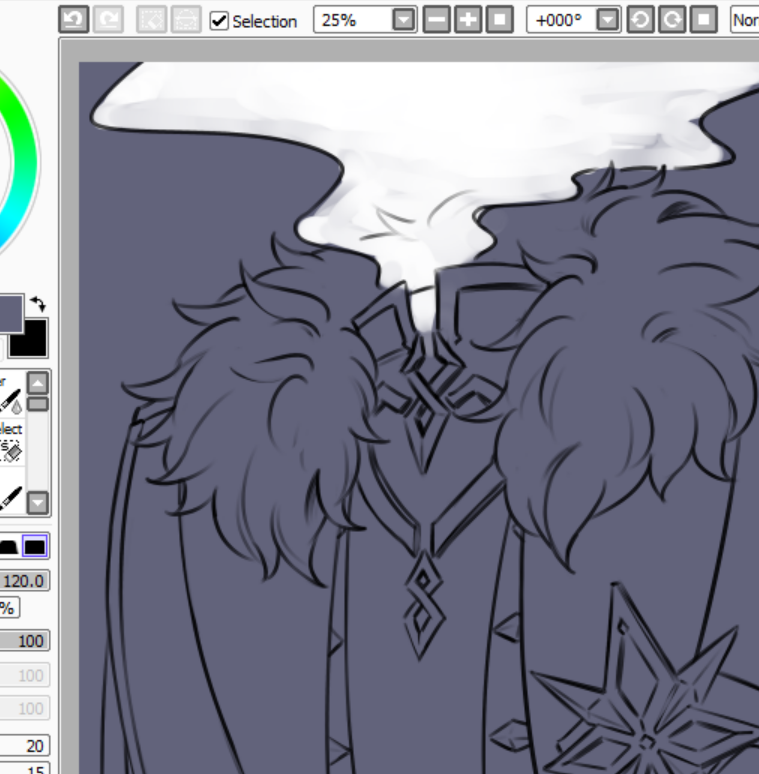Click the active density slider showing 100
Viewport: 759px width, 774px height.
tap(24, 641)
